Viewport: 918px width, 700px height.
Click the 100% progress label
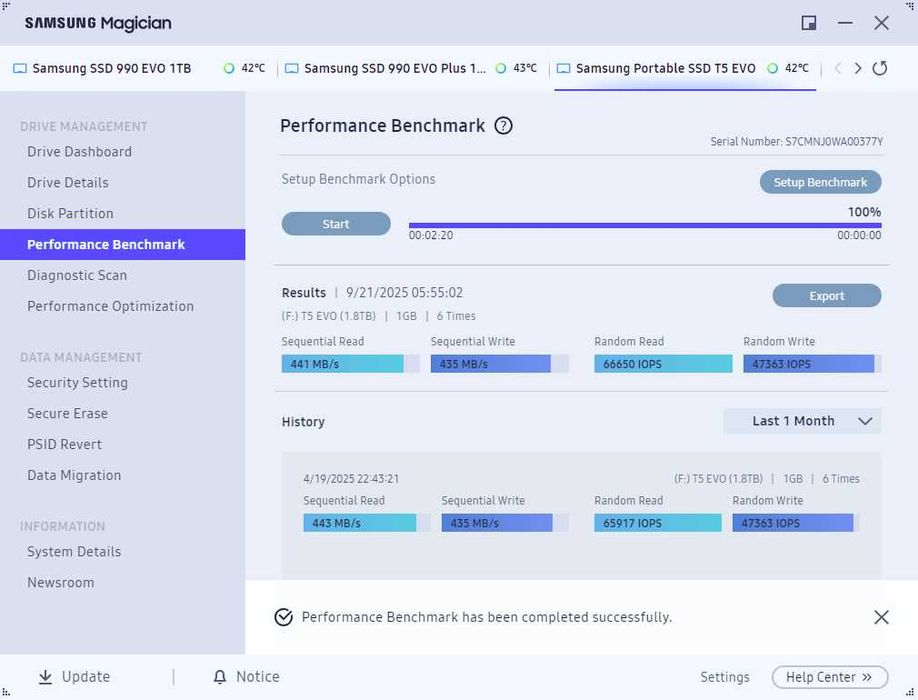(x=864, y=212)
